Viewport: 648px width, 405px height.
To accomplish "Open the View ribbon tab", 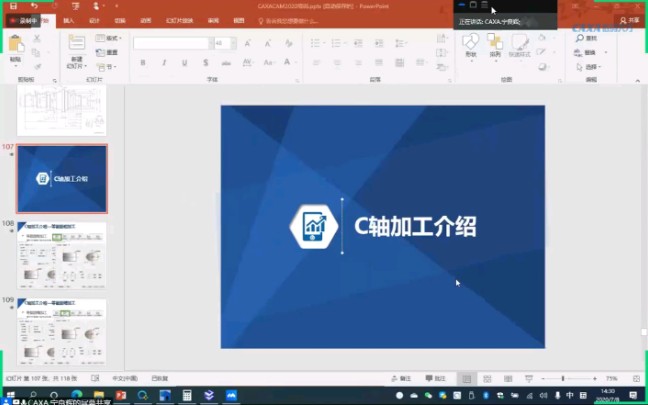I will pos(239,21).
